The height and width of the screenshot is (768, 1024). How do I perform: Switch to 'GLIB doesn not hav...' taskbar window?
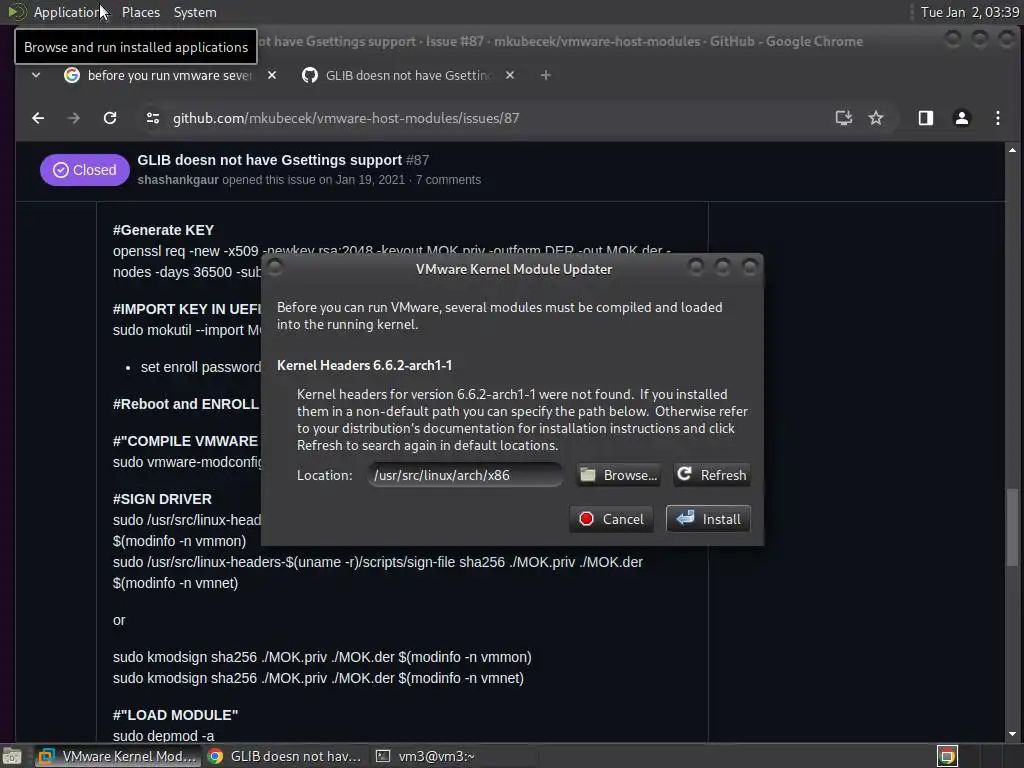point(285,756)
